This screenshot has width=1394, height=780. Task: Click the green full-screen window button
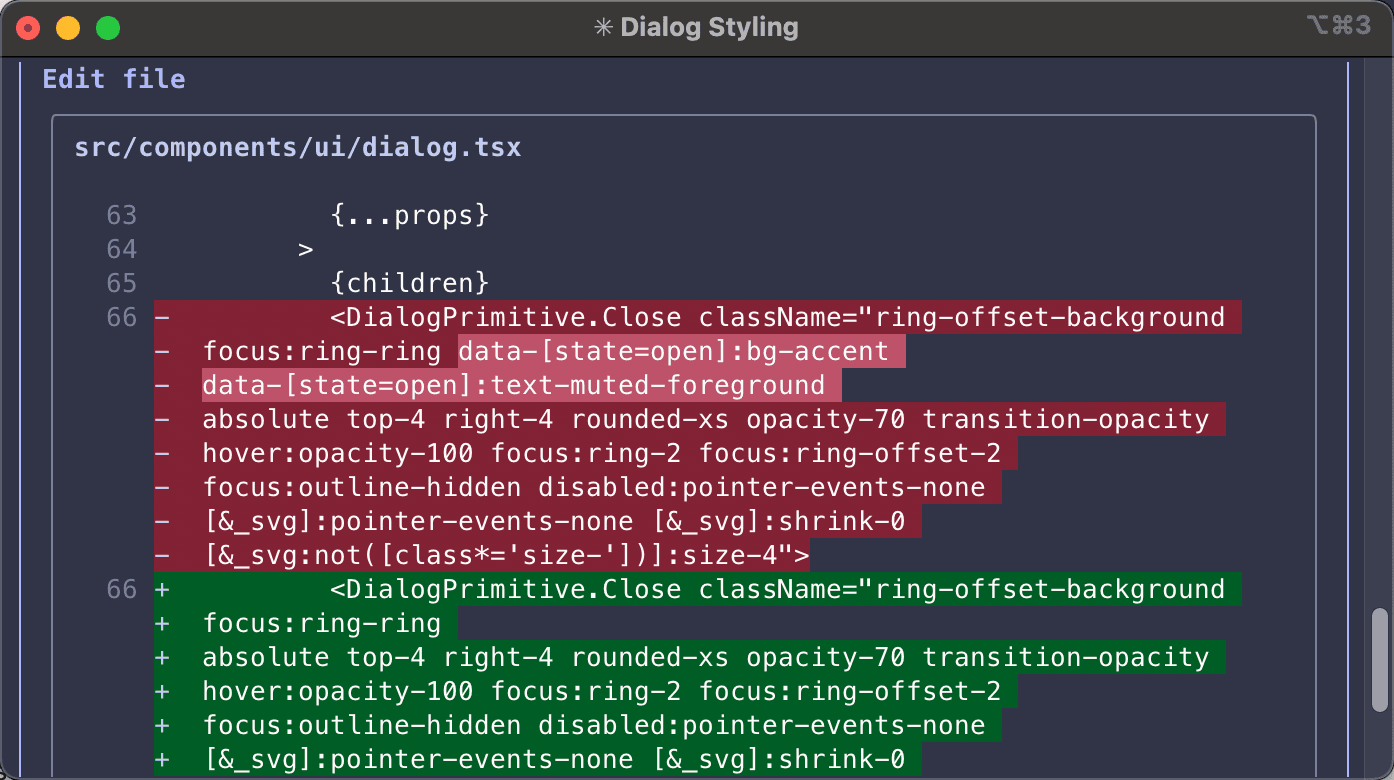tap(108, 28)
